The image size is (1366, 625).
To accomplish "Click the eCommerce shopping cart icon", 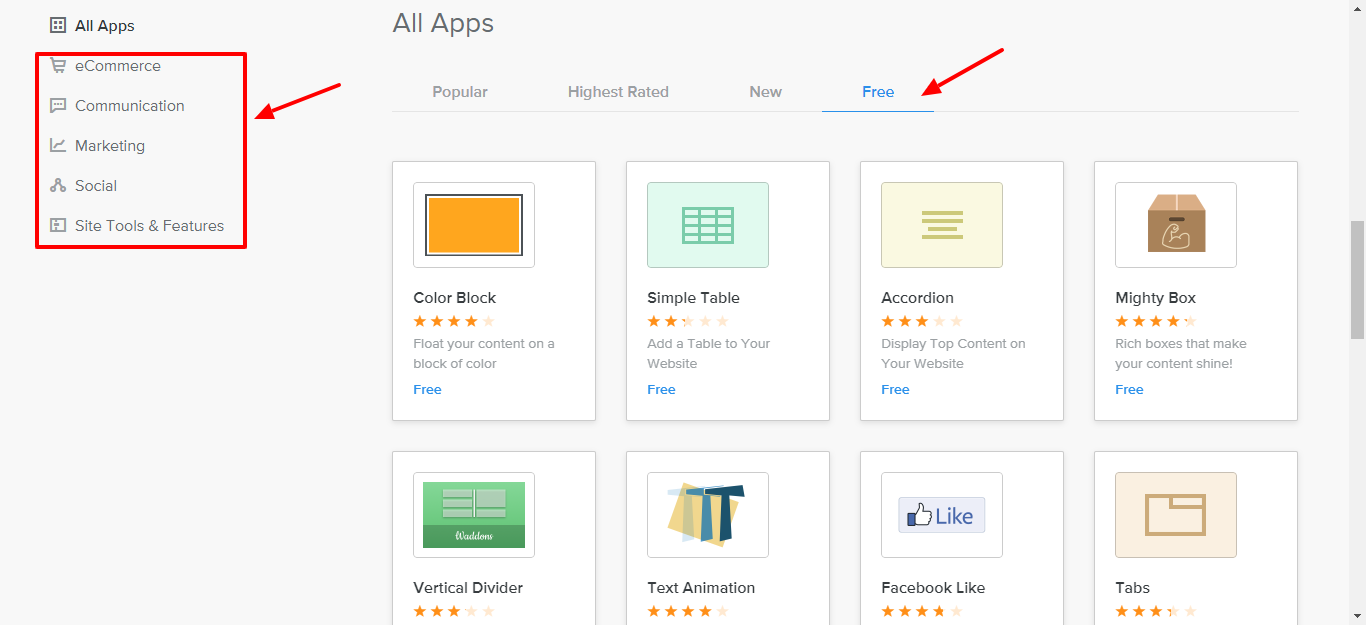I will (58, 66).
